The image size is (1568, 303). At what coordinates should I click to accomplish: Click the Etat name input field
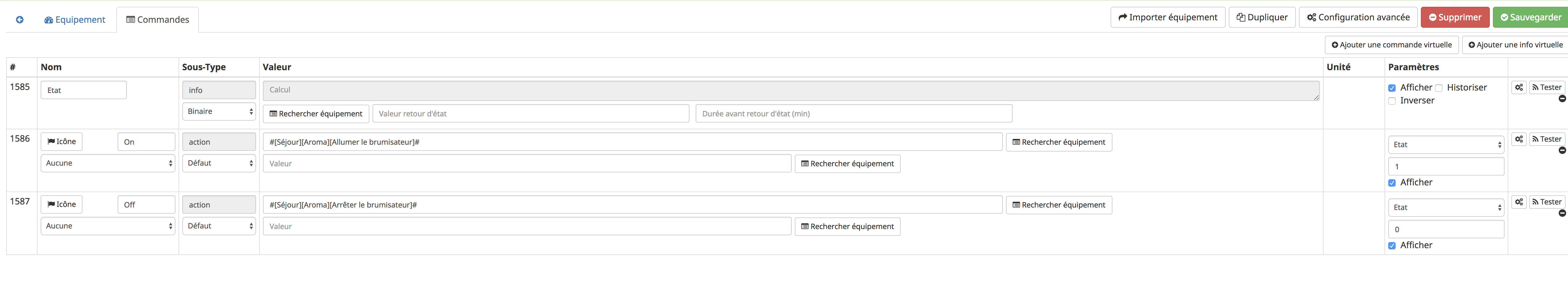coord(83,90)
